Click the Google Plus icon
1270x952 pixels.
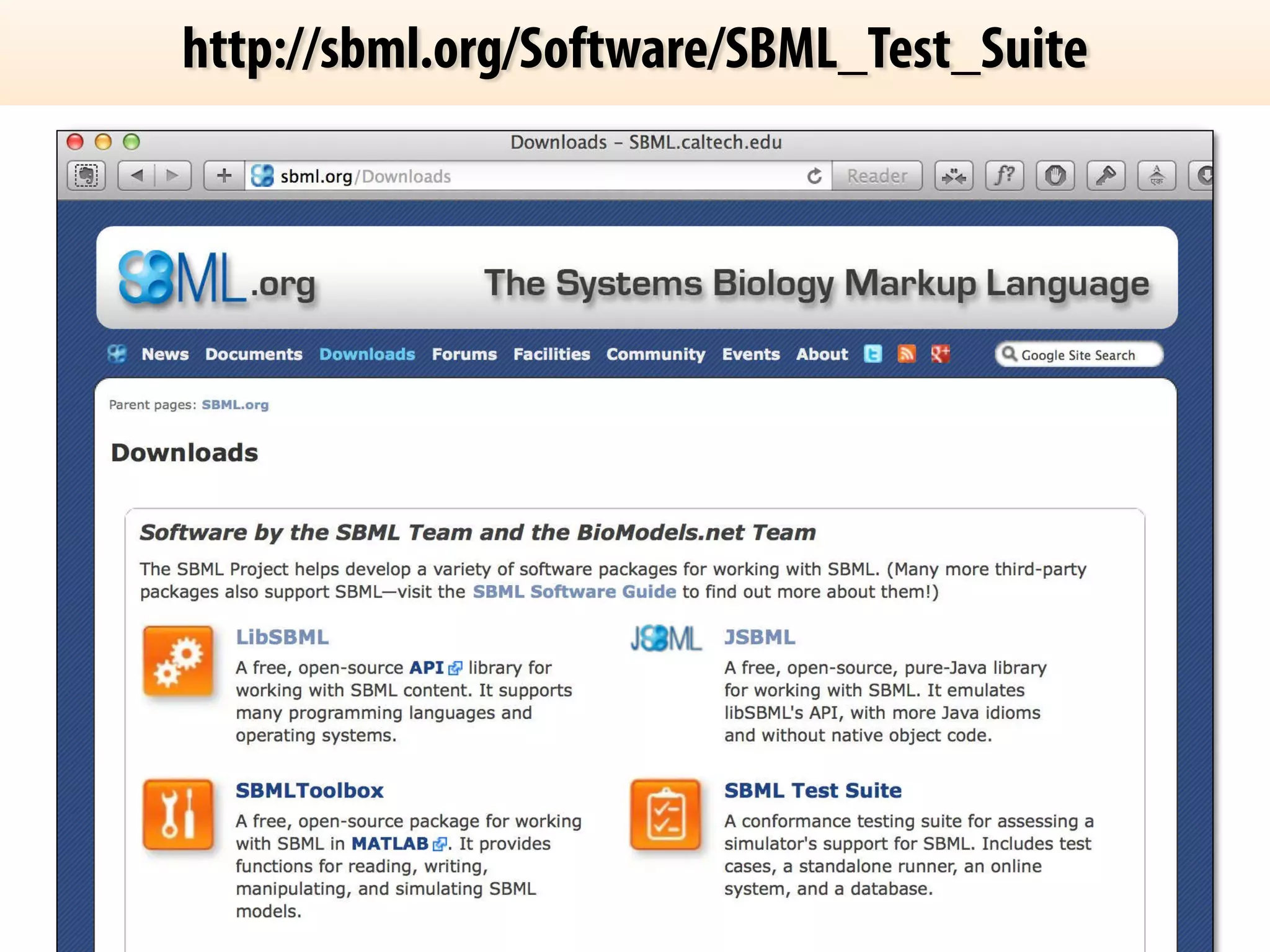click(x=941, y=354)
